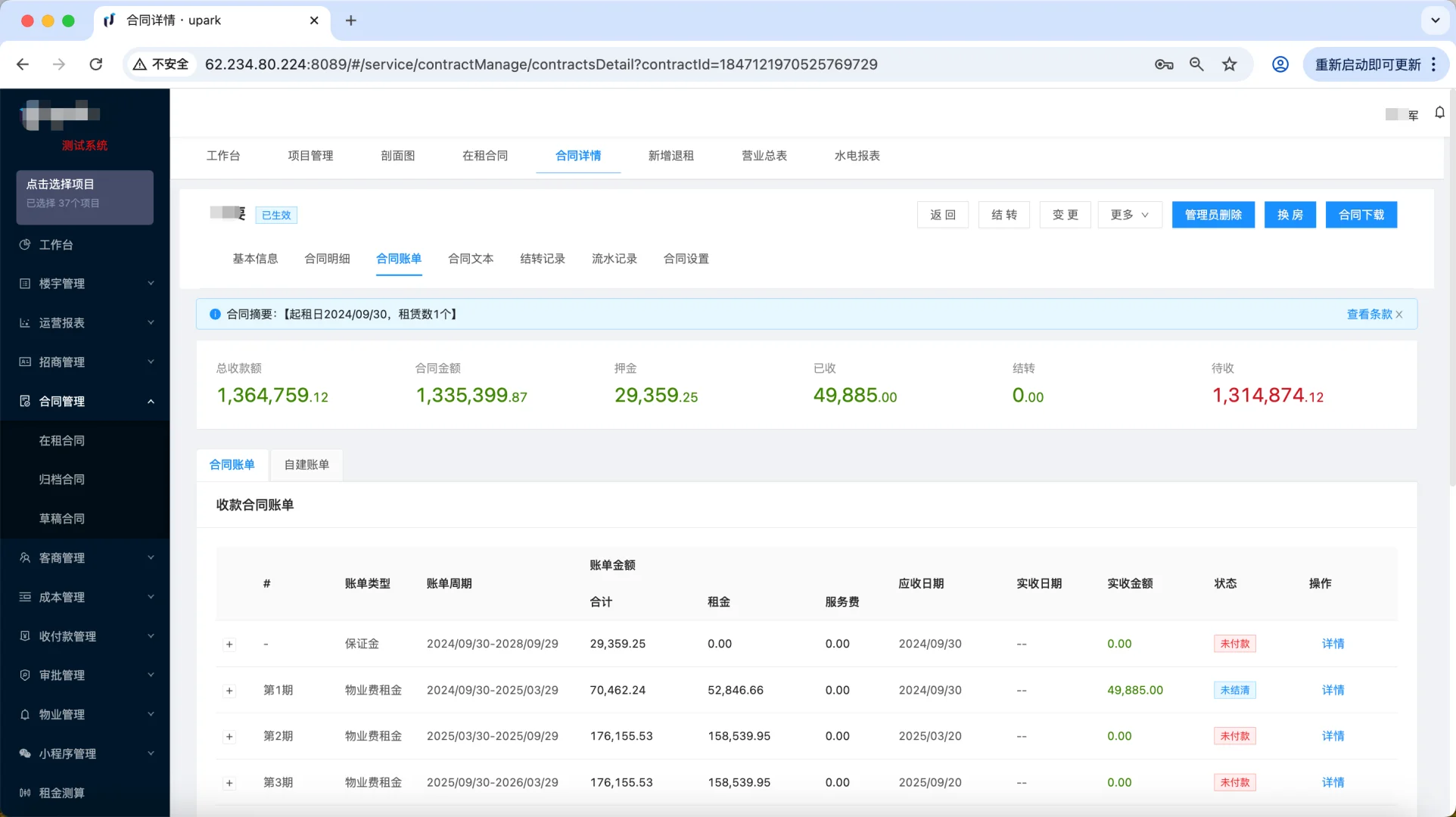Click the browser address bar URL

pos(540,64)
